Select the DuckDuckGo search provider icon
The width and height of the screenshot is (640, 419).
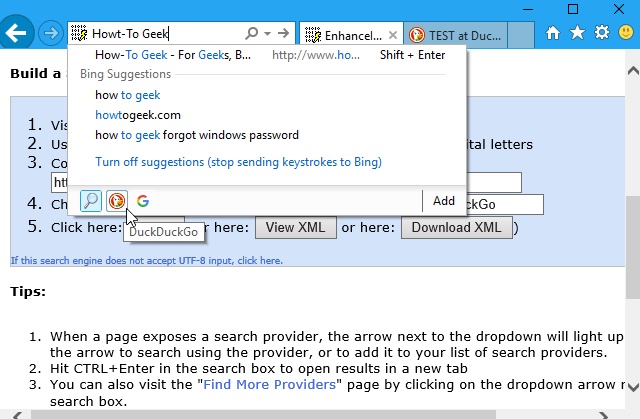click(x=117, y=201)
